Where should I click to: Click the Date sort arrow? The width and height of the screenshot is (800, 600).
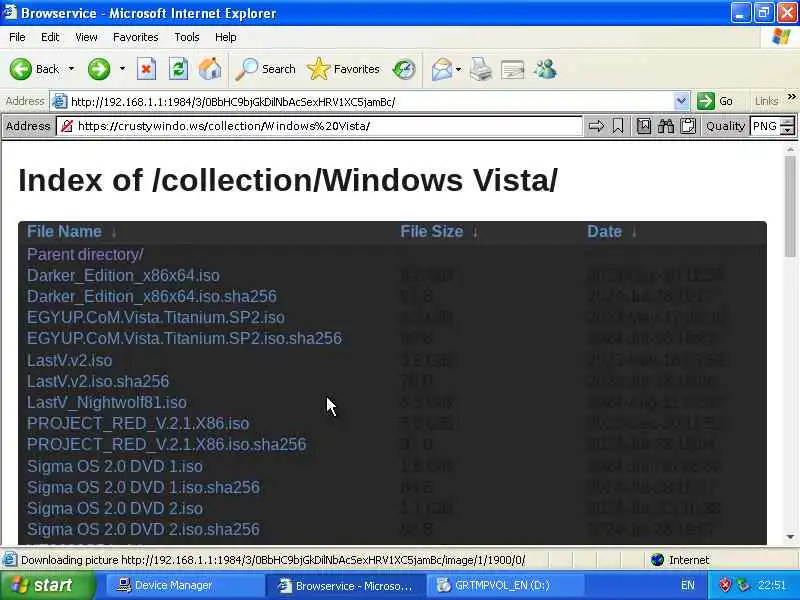point(634,233)
